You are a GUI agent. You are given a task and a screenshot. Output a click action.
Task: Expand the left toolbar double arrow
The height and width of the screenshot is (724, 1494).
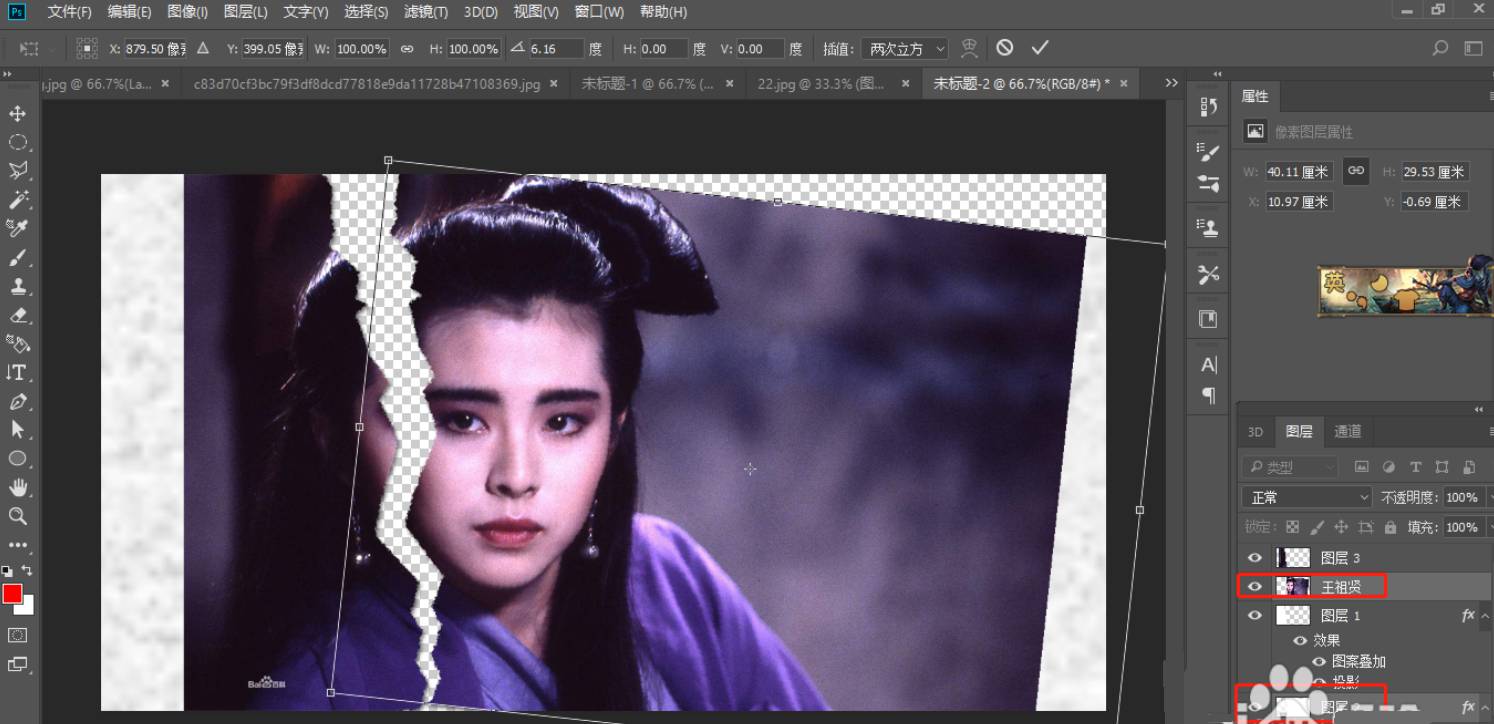(x=8, y=74)
